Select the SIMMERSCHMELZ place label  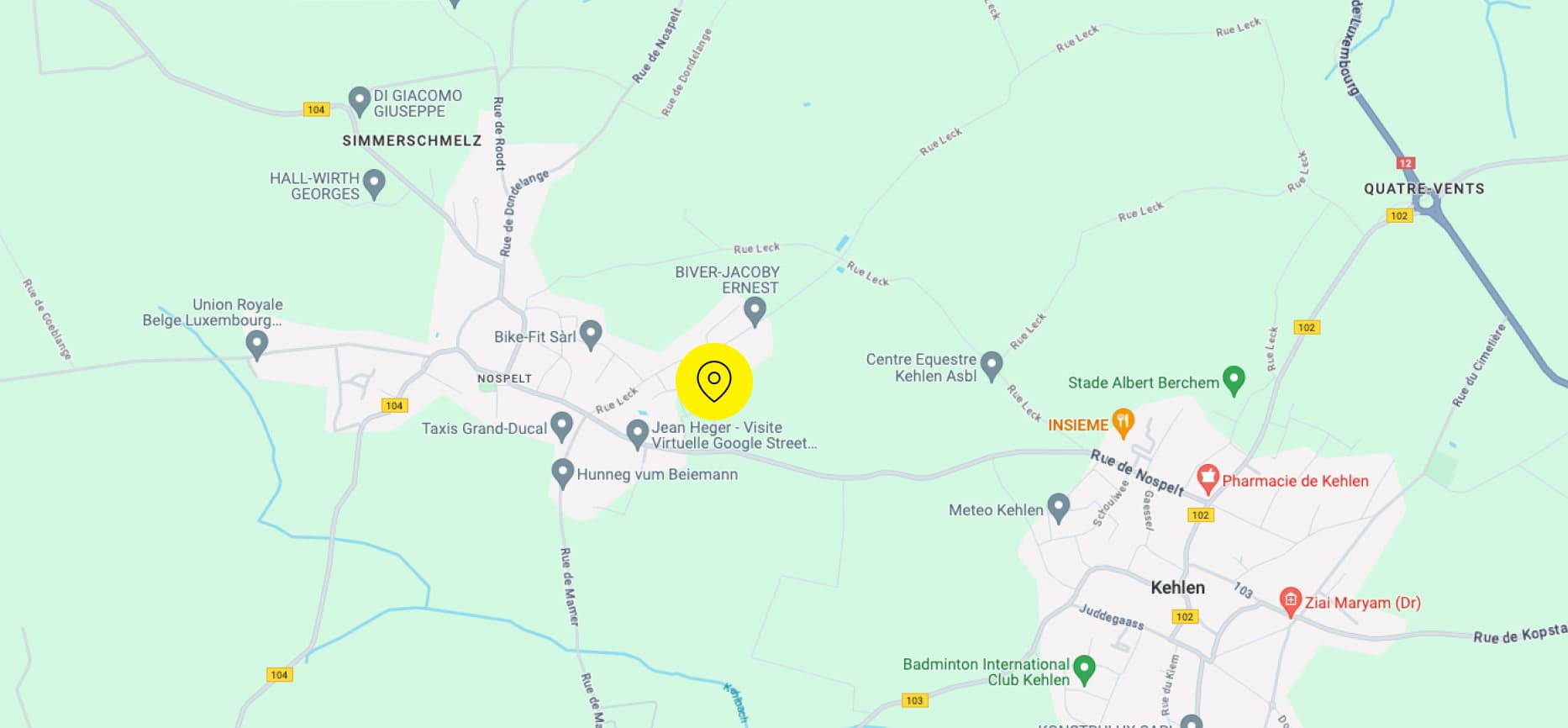[x=412, y=140]
